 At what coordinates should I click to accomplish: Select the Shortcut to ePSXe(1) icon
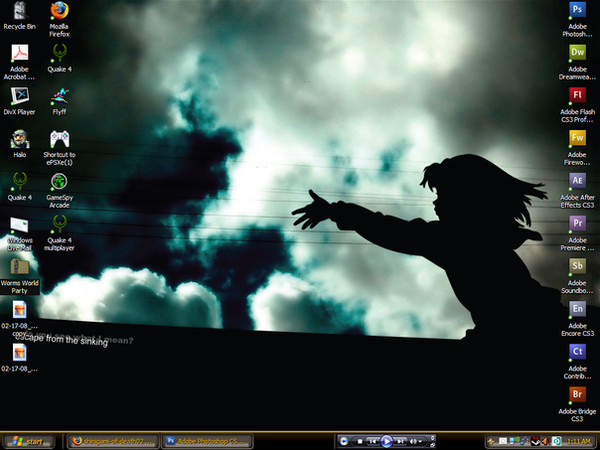click(59, 148)
